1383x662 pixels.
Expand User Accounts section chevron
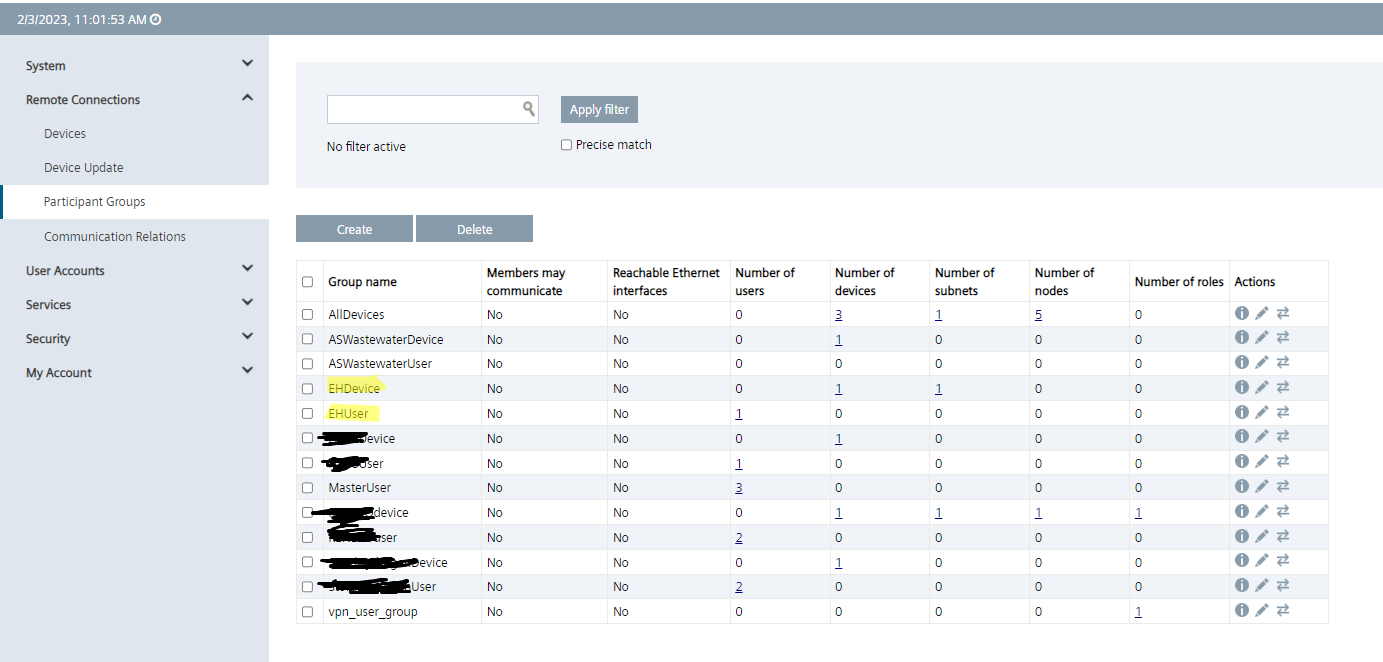coord(248,269)
